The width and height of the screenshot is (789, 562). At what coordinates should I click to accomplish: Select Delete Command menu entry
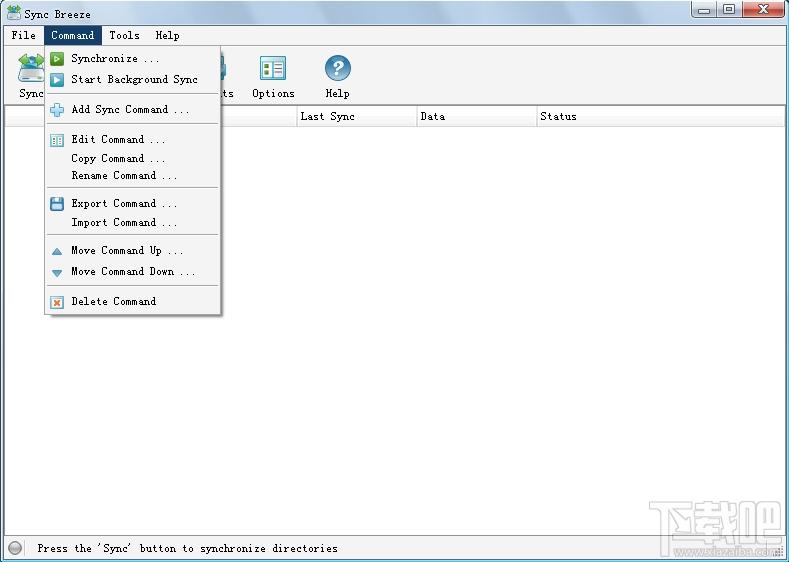[133, 302]
